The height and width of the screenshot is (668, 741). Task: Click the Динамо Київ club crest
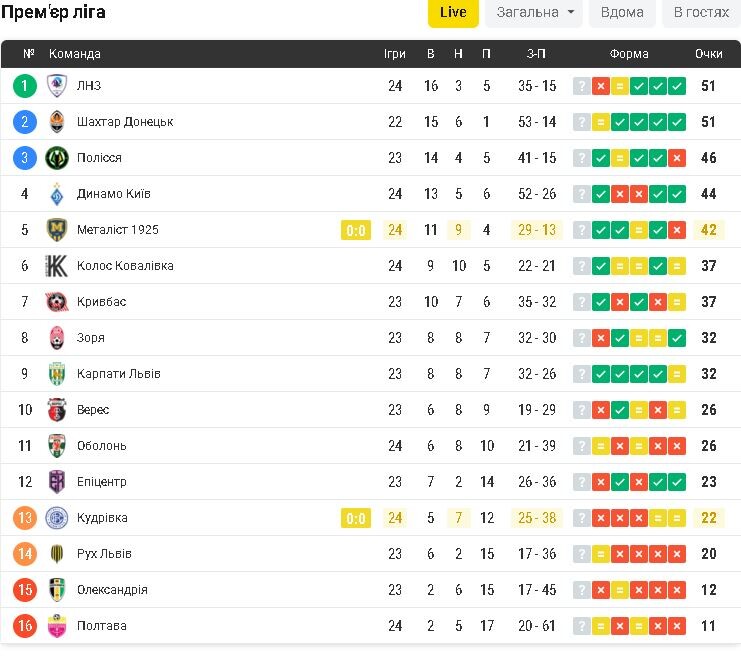click(x=57, y=194)
